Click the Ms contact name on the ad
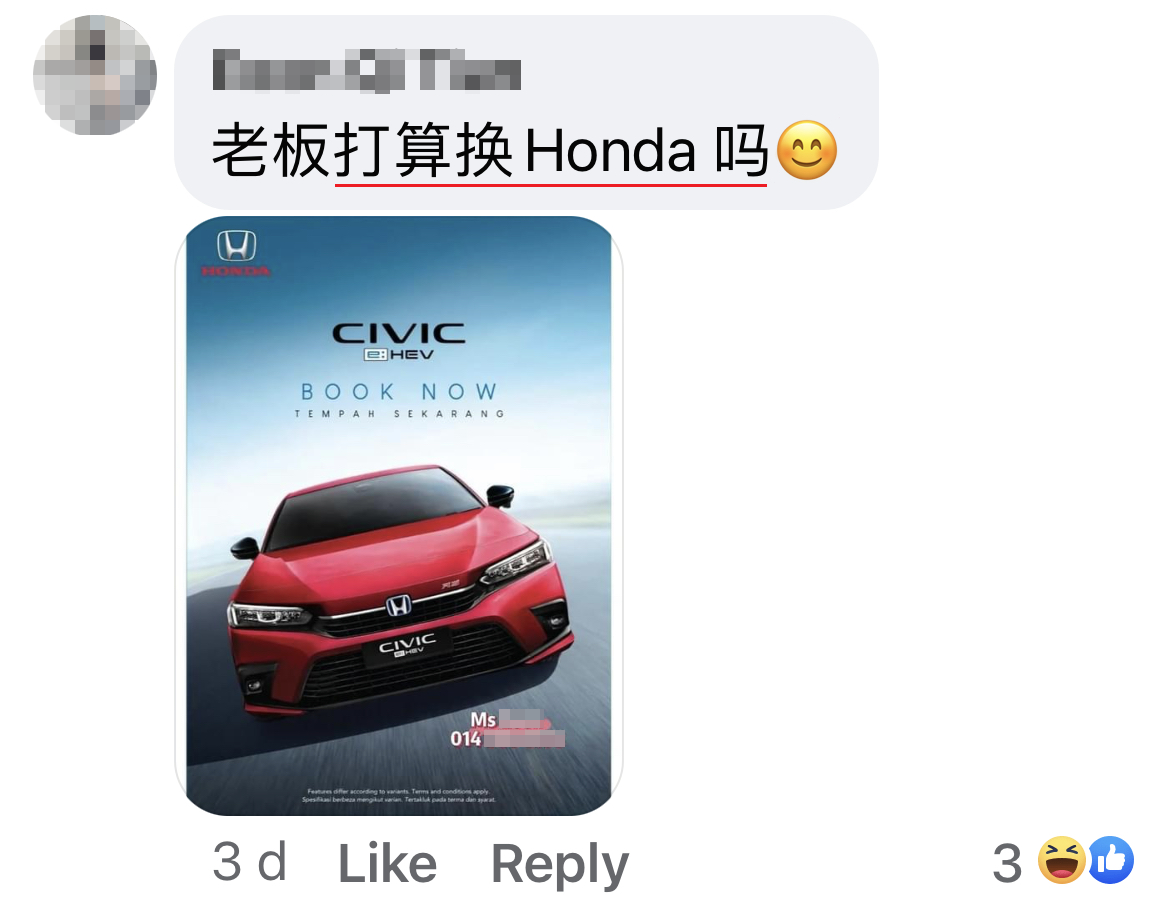 click(510, 719)
